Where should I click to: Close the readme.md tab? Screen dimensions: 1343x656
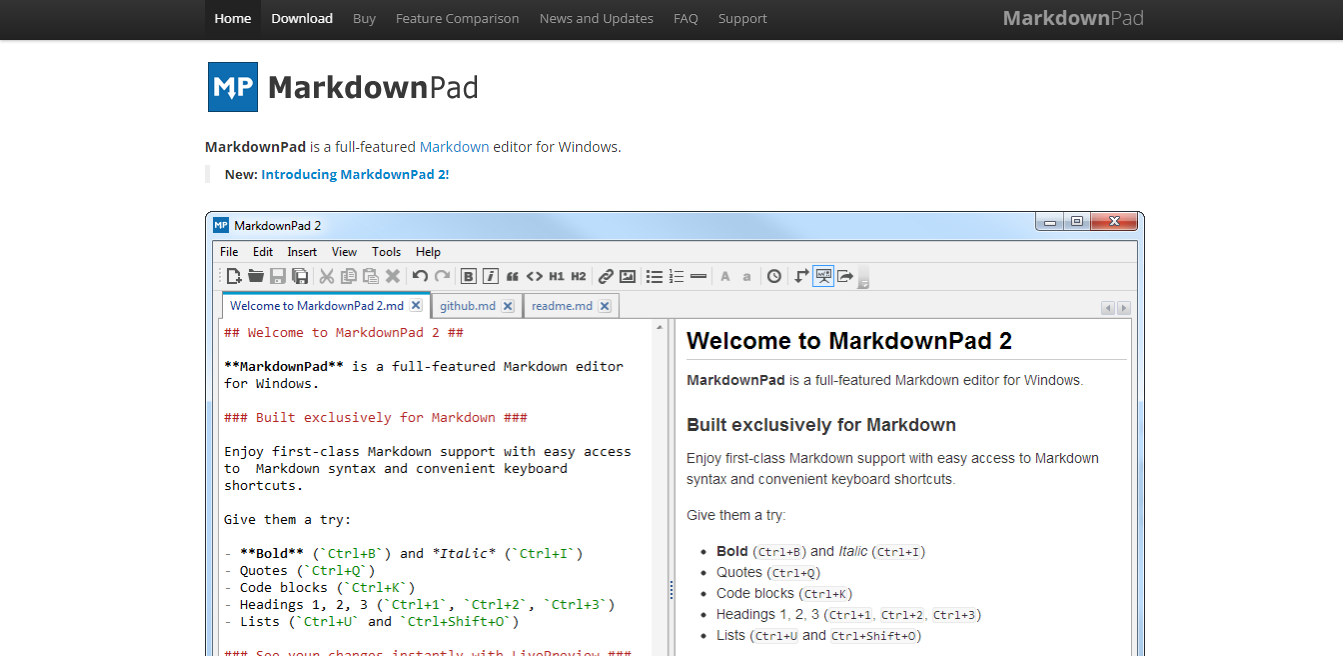point(605,306)
